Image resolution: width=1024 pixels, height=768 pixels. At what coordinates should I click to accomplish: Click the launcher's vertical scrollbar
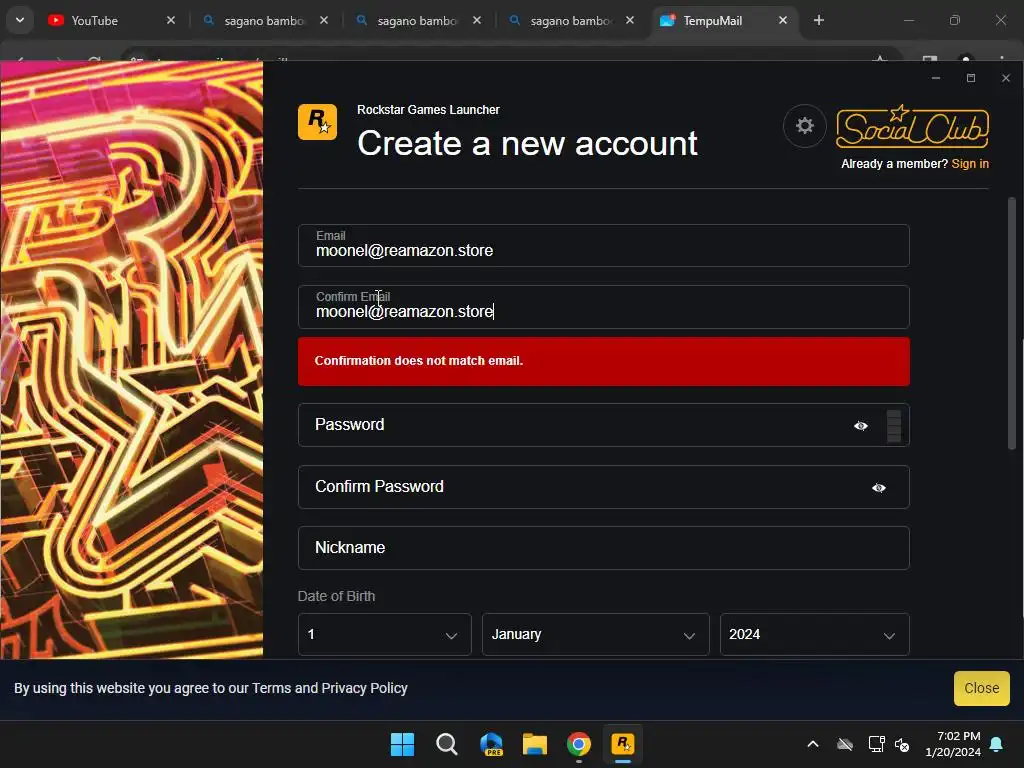tap(1012, 323)
